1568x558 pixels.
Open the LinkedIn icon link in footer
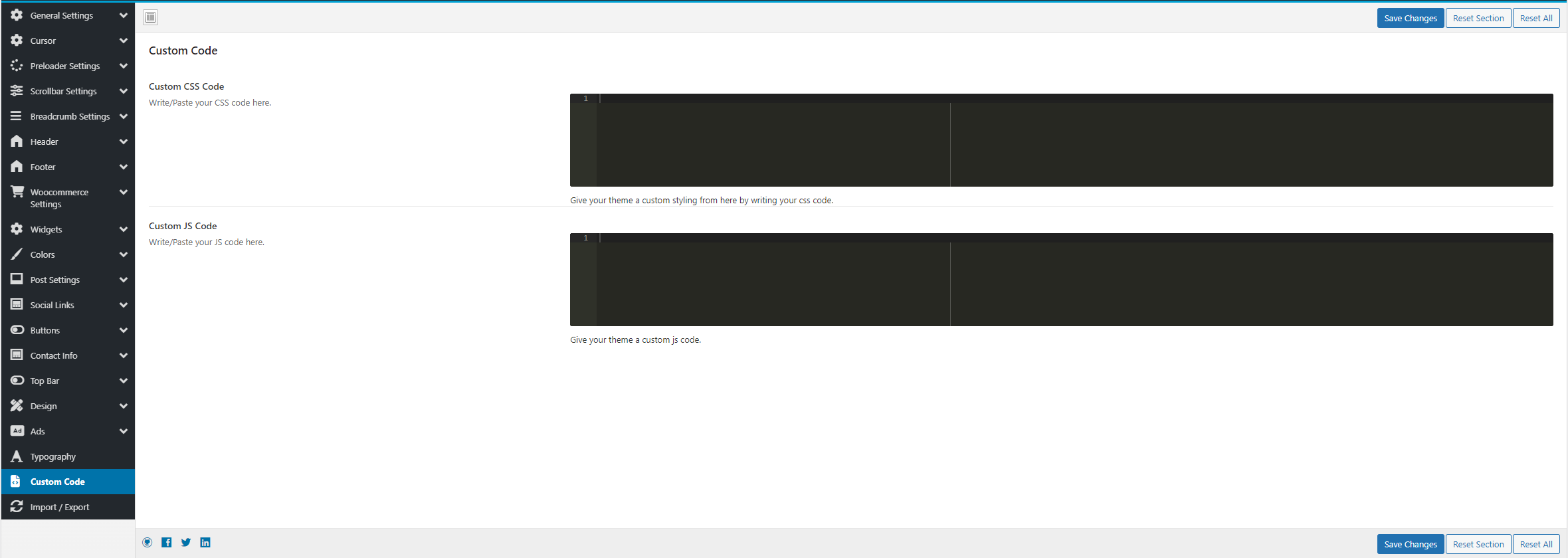[205, 543]
